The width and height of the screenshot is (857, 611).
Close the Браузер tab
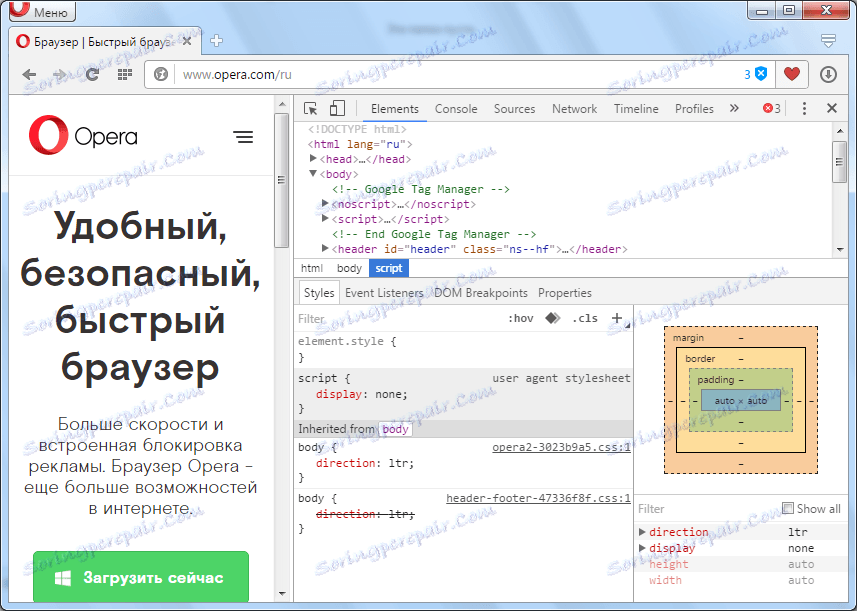pyautogui.click(x=187, y=41)
